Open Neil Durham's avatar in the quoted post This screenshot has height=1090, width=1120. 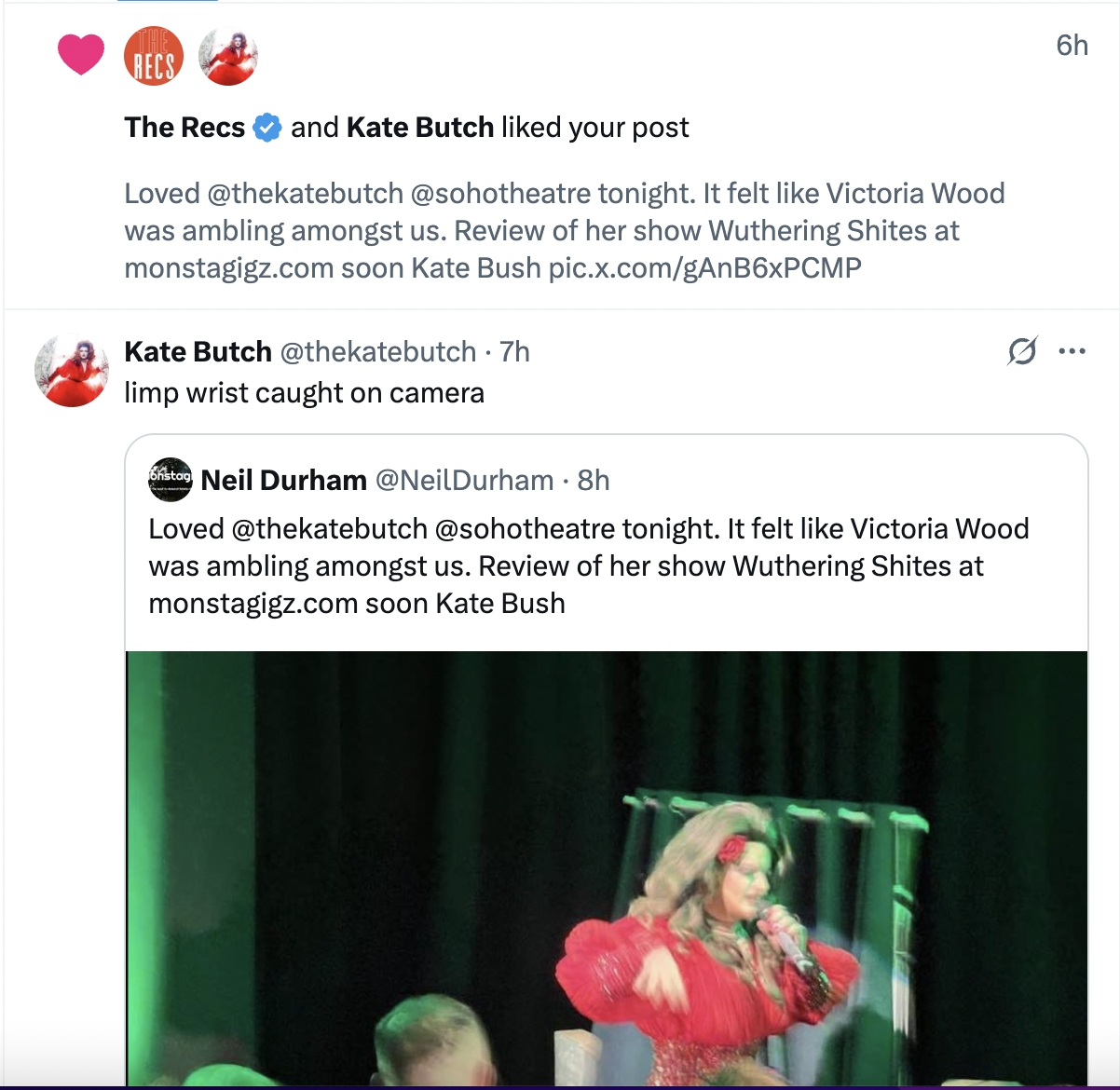pyautogui.click(x=171, y=480)
